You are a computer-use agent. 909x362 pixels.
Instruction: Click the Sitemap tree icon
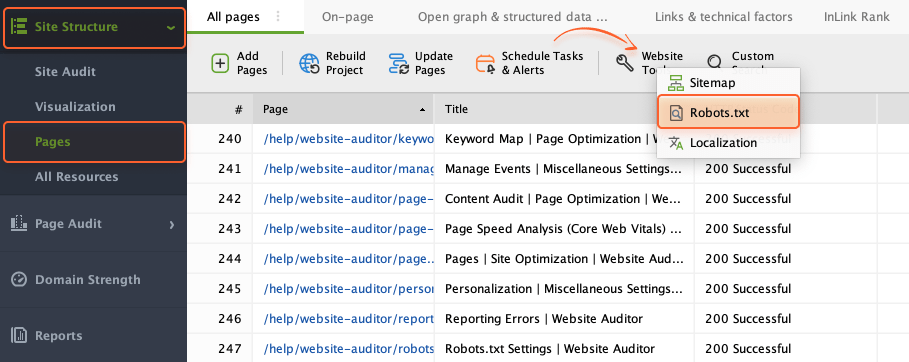point(675,83)
